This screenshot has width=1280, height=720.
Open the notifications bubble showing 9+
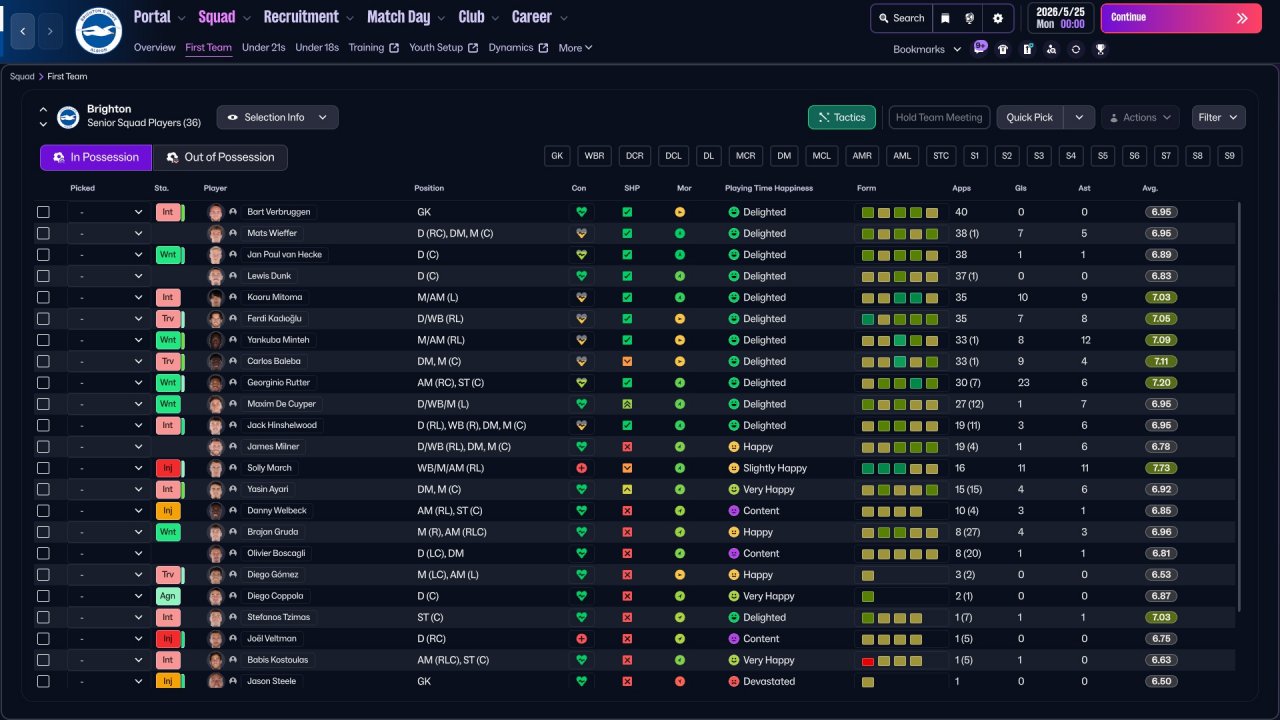pos(980,48)
